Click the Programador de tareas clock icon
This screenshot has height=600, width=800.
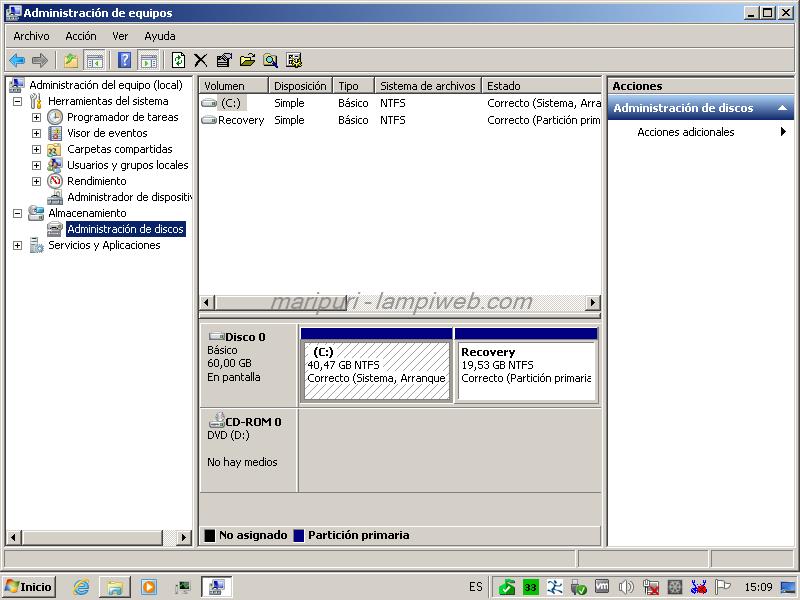[x=55, y=117]
